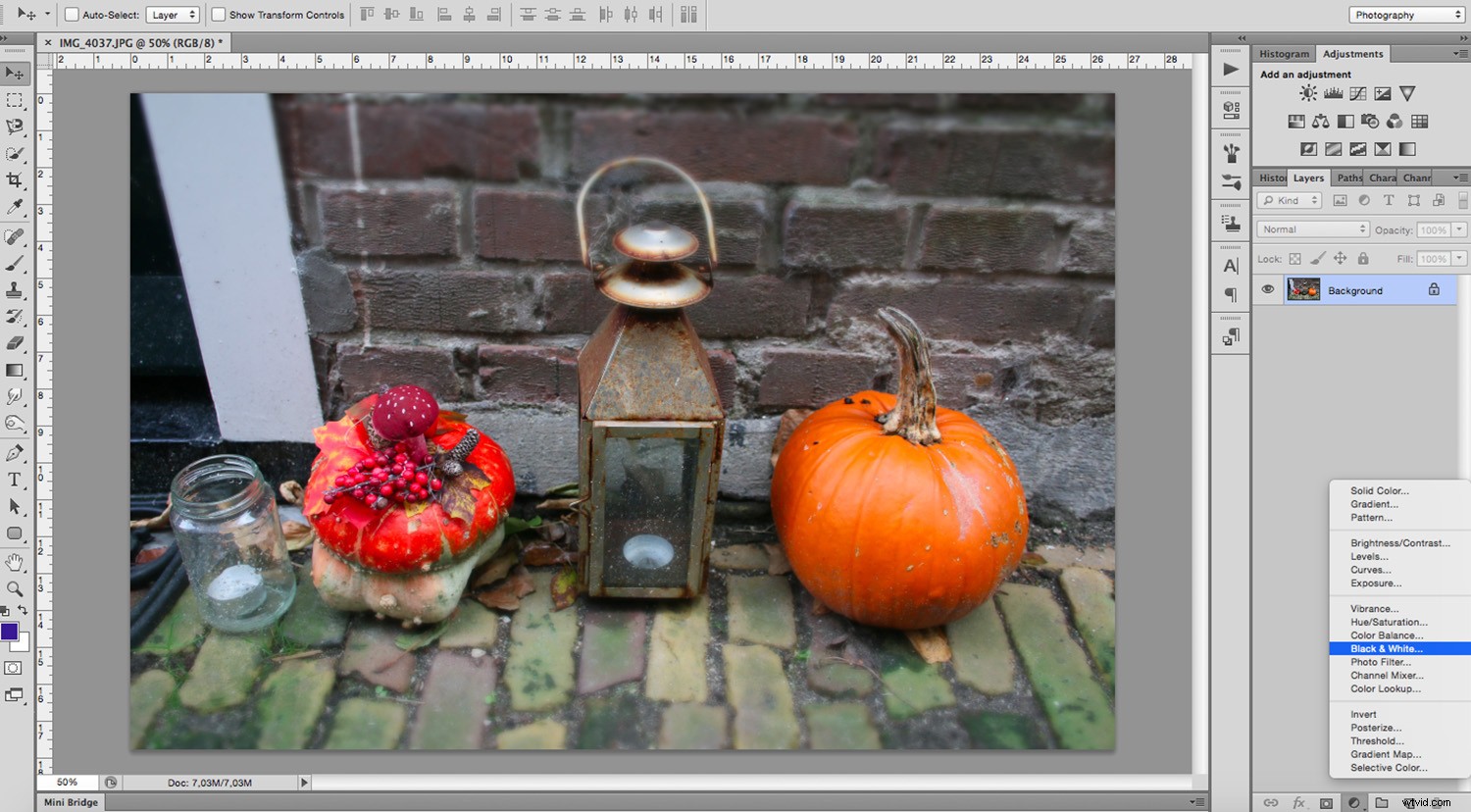Open the Hue/Saturation adjustment icon

point(1296,121)
